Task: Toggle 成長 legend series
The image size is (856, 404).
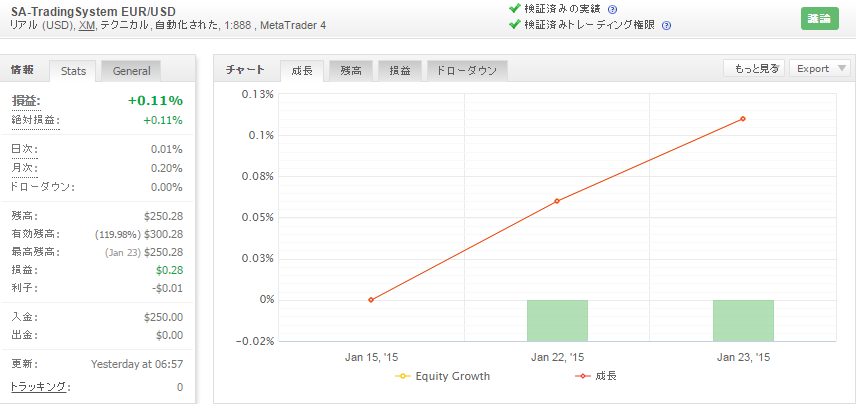Action: tap(596, 376)
